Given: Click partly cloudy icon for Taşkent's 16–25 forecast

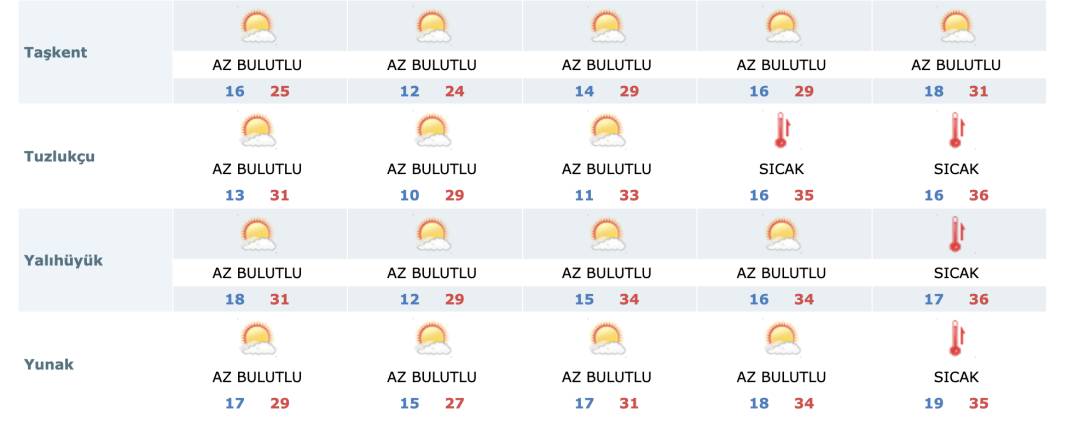Looking at the screenshot, I should [x=257, y=26].
